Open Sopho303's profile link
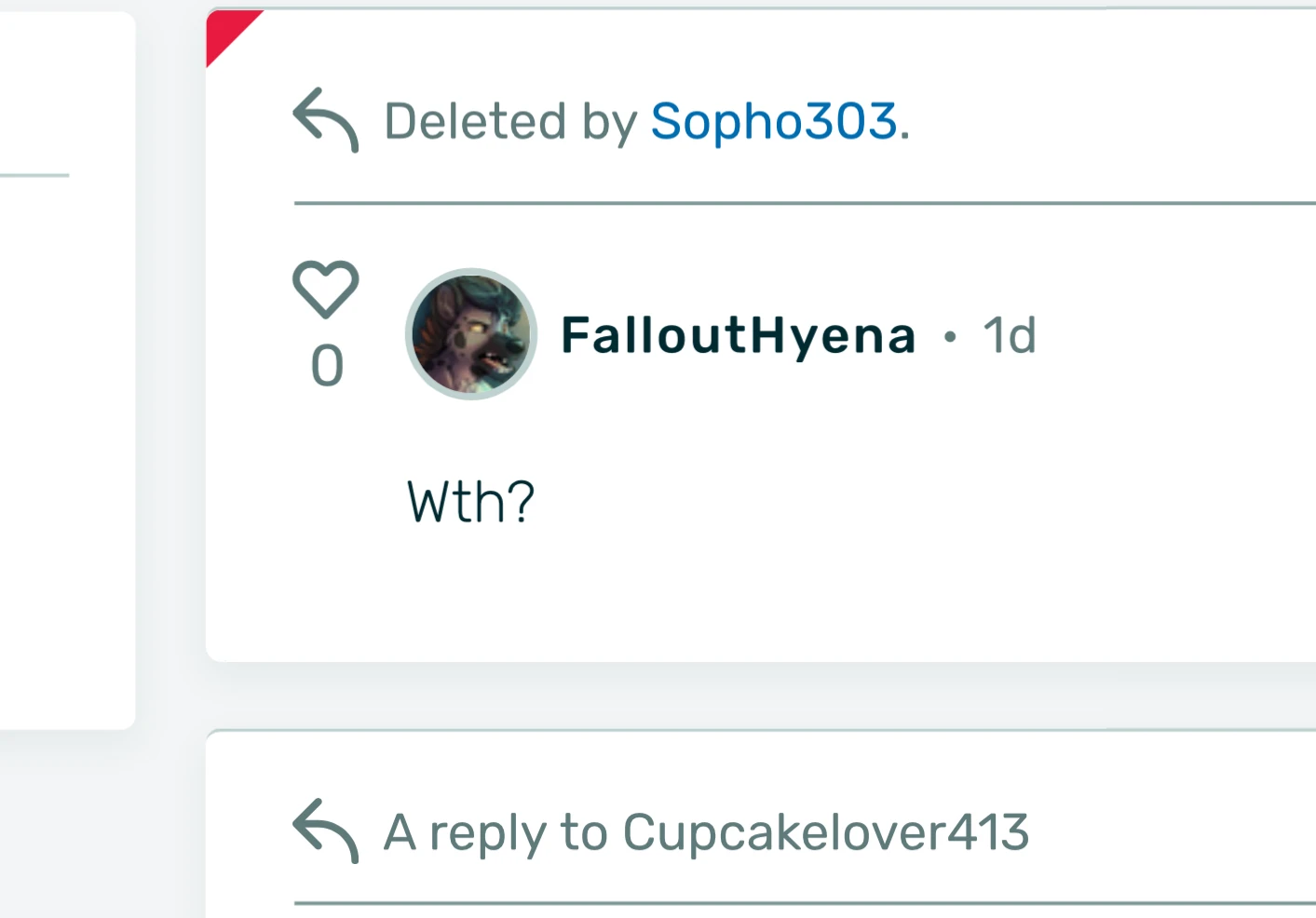This screenshot has width=1316, height=918. pyautogui.click(x=774, y=121)
